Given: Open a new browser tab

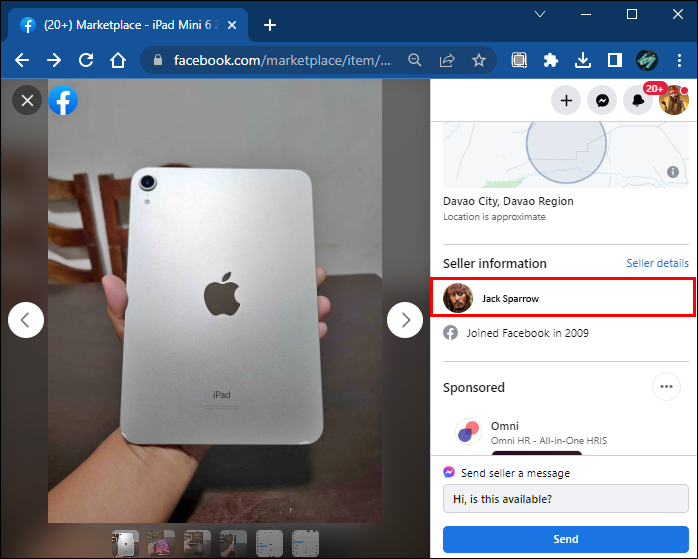Looking at the screenshot, I should [x=270, y=25].
